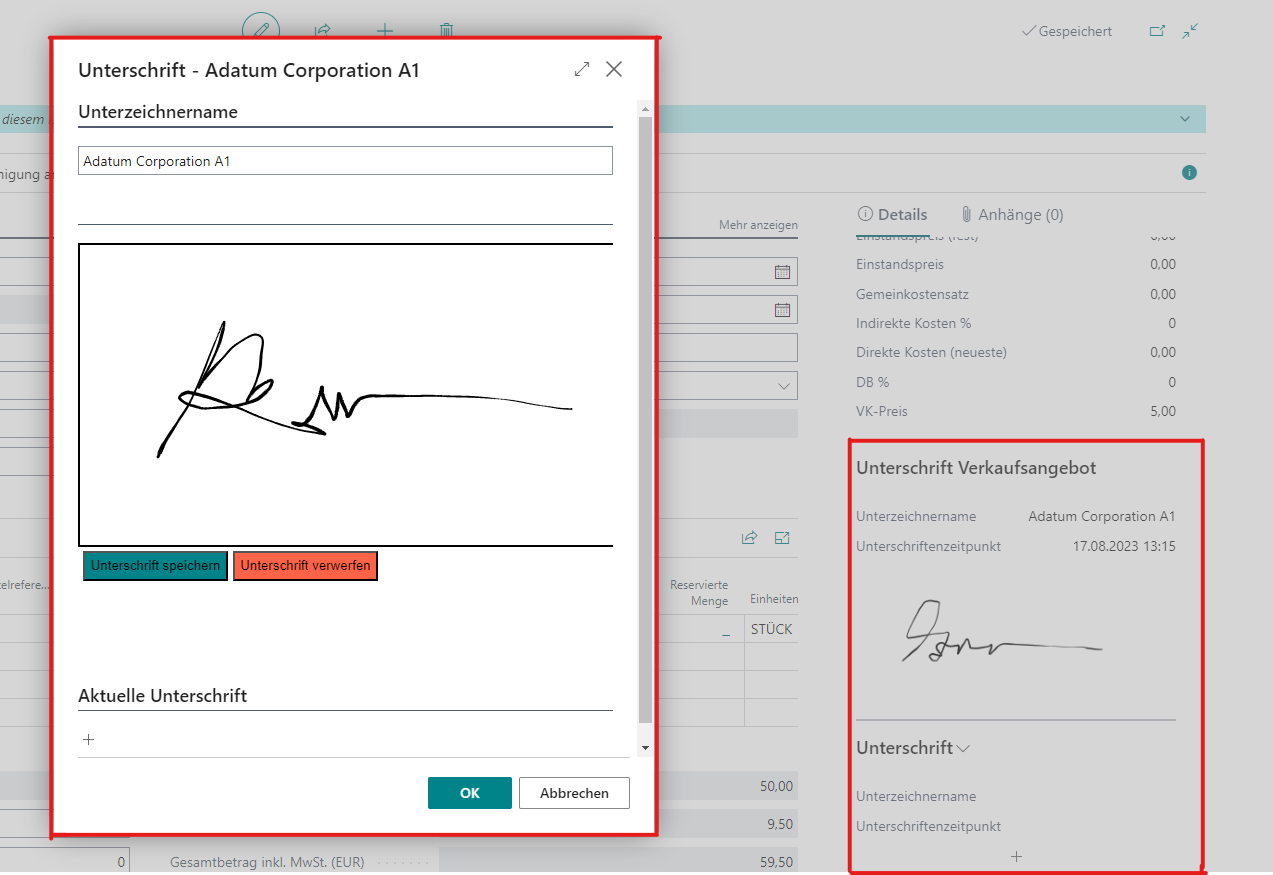
Task: Click the Share icon in the top toolbar
Action: (x=322, y=31)
